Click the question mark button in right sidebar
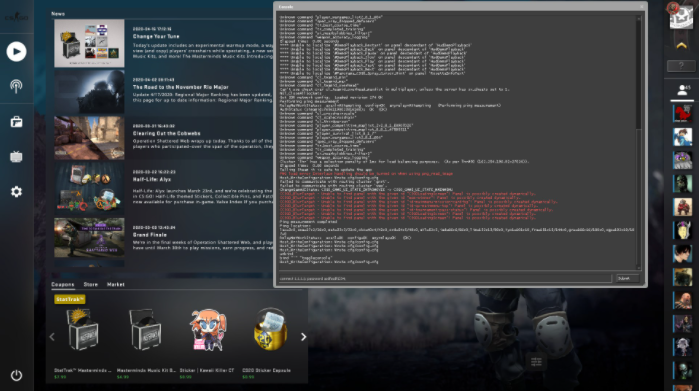Screen dimensions: 699x391 click(x=681, y=66)
